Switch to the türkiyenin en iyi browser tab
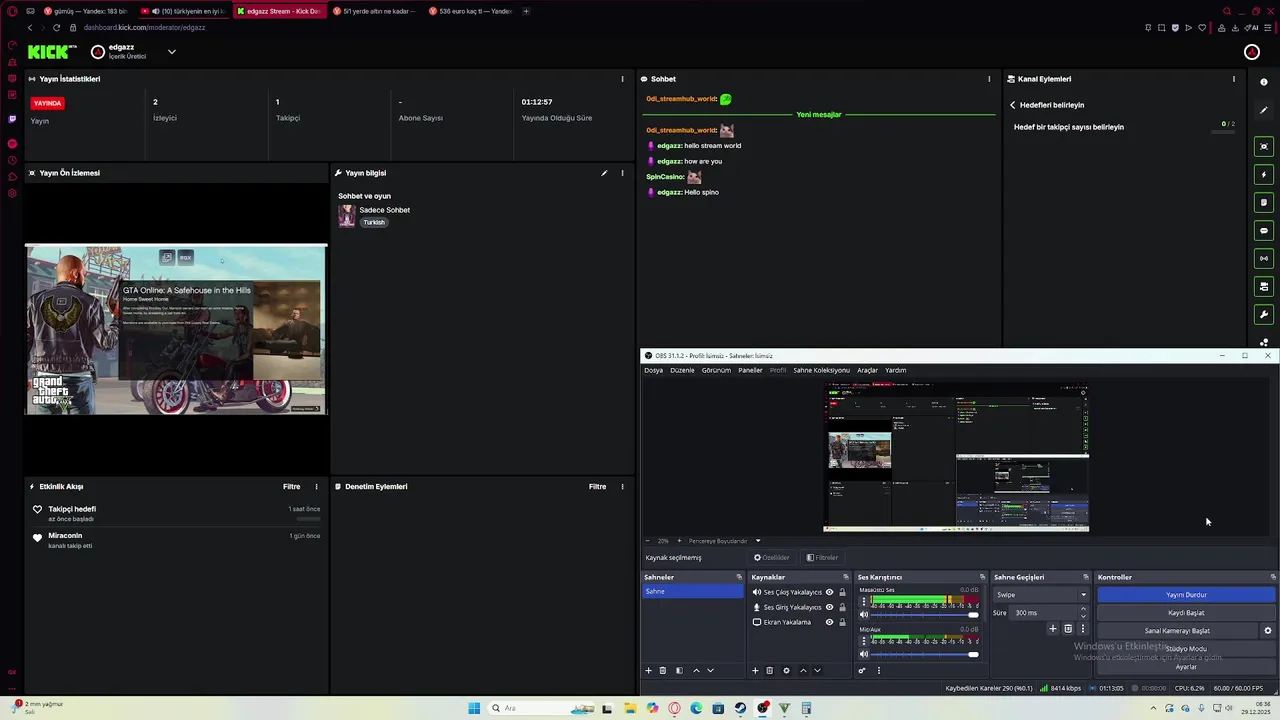The height and width of the screenshot is (720, 1280). [182, 11]
